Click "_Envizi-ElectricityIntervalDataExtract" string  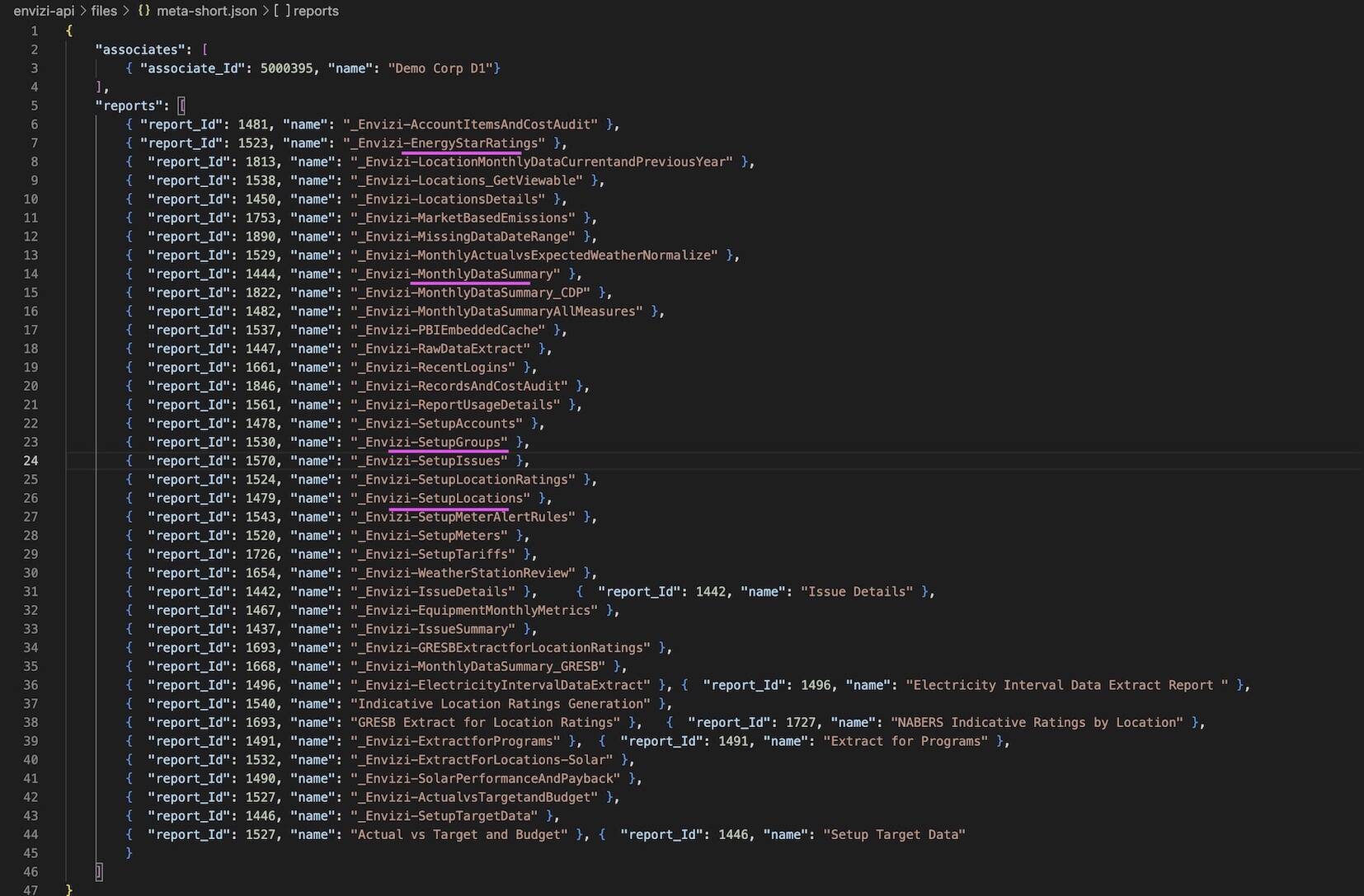coord(501,685)
